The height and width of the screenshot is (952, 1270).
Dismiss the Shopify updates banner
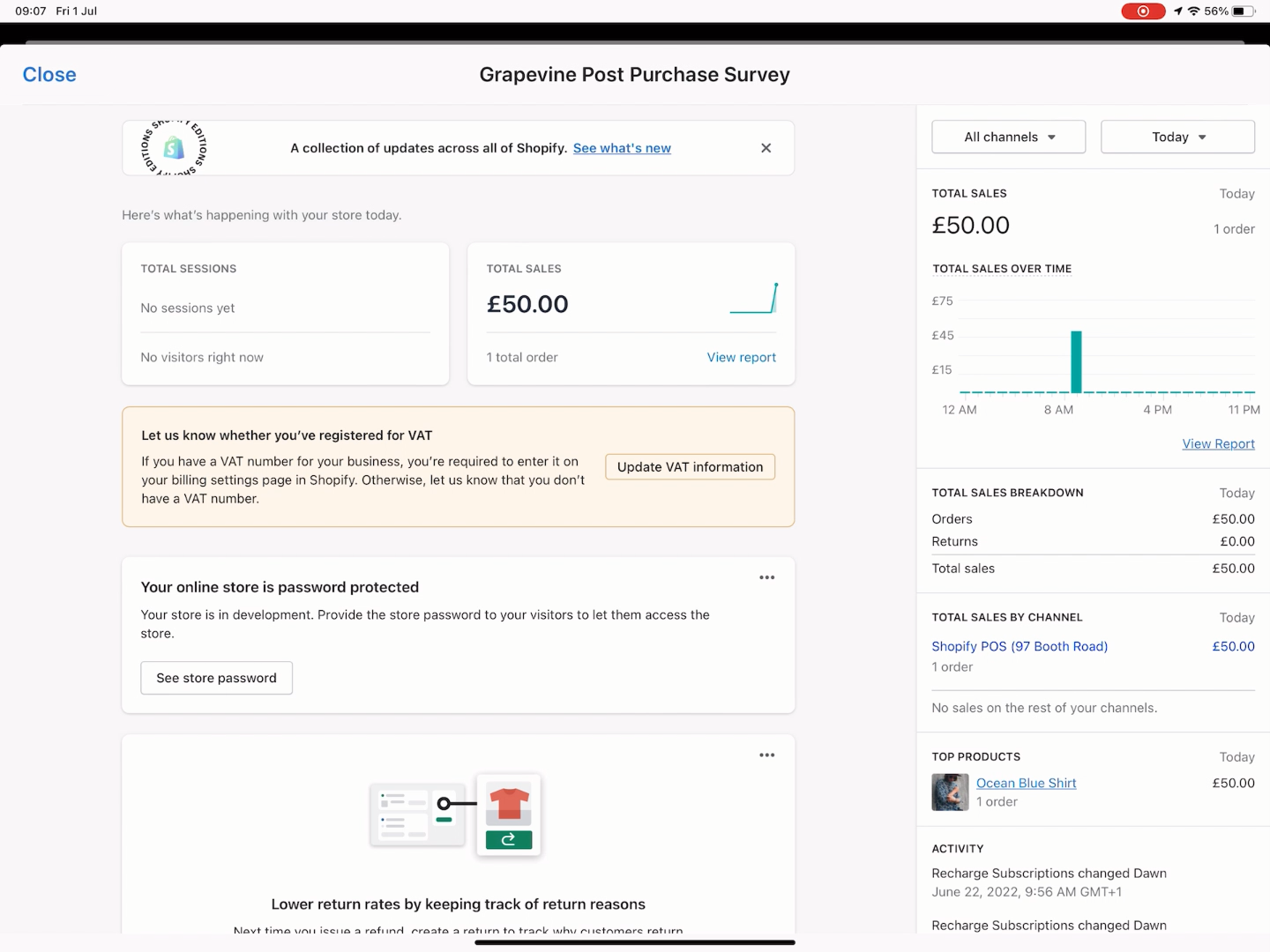point(766,148)
